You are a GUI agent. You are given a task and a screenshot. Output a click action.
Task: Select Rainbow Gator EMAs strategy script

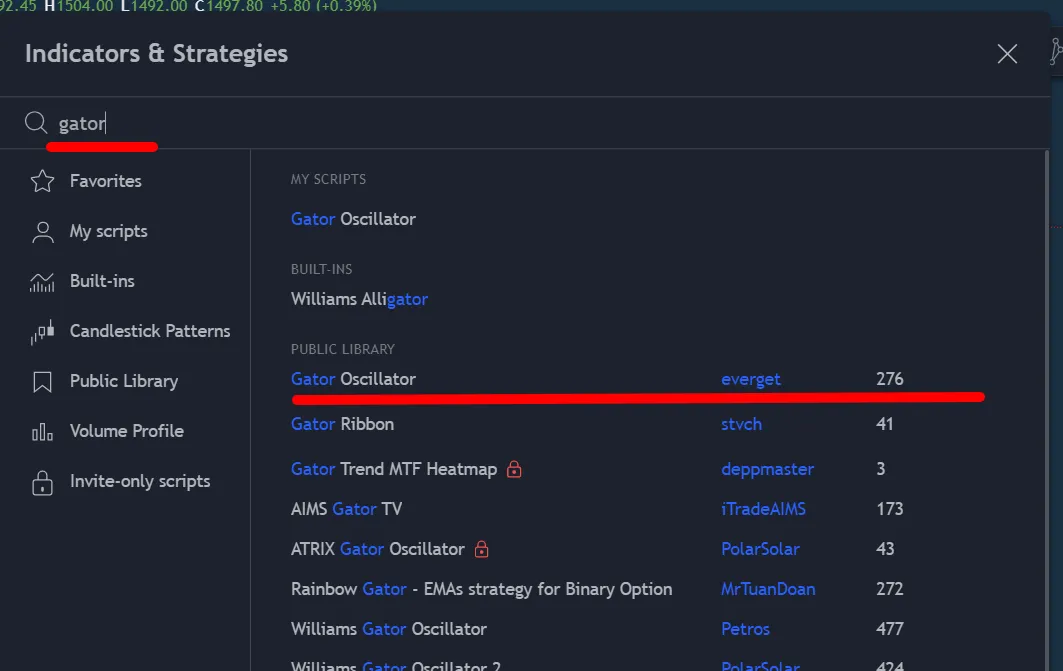[x=481, y=589]
